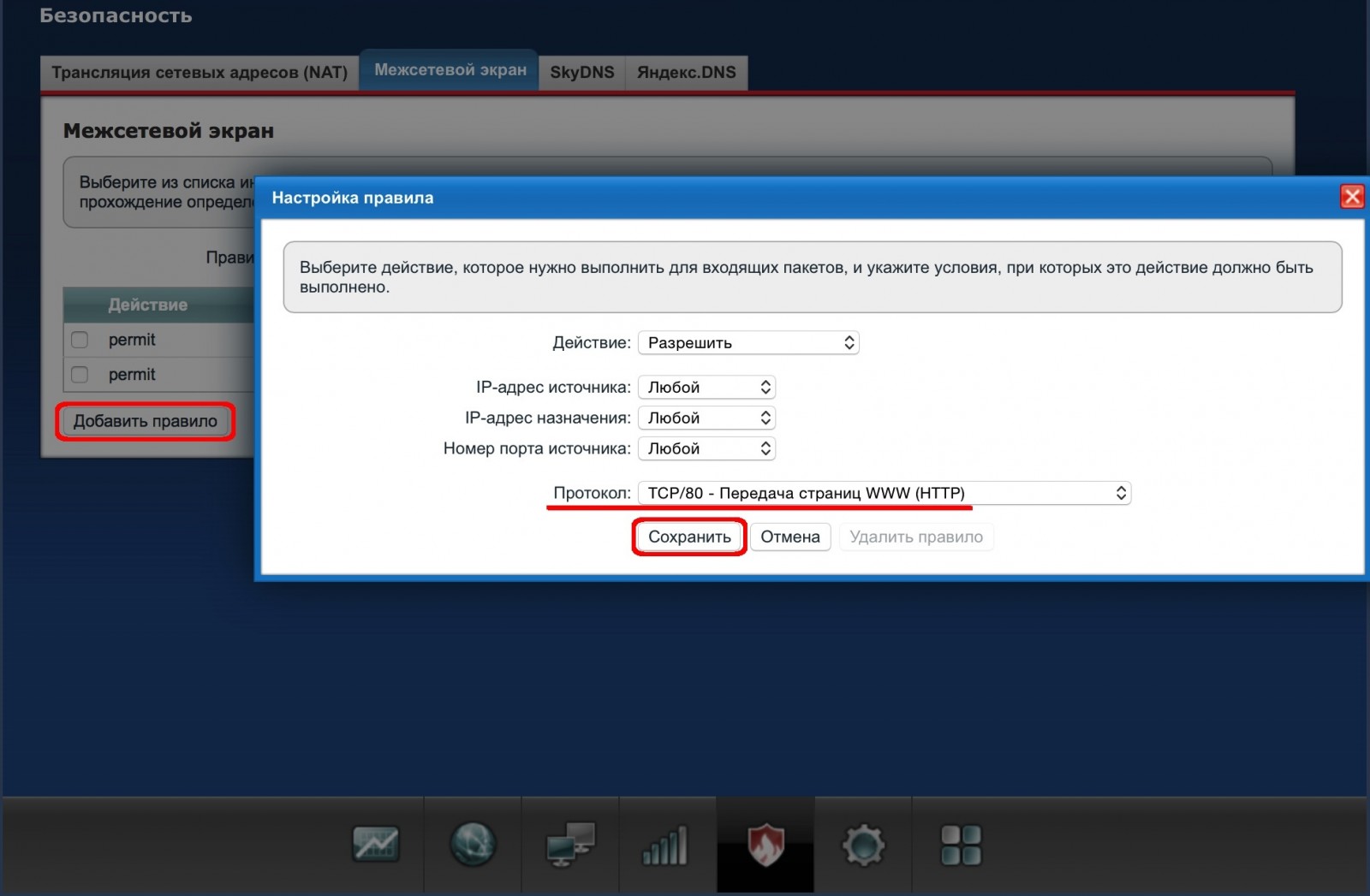Click the Отмена button
Viewport: 1370px width, 896px height.
[x=790, y=537]
